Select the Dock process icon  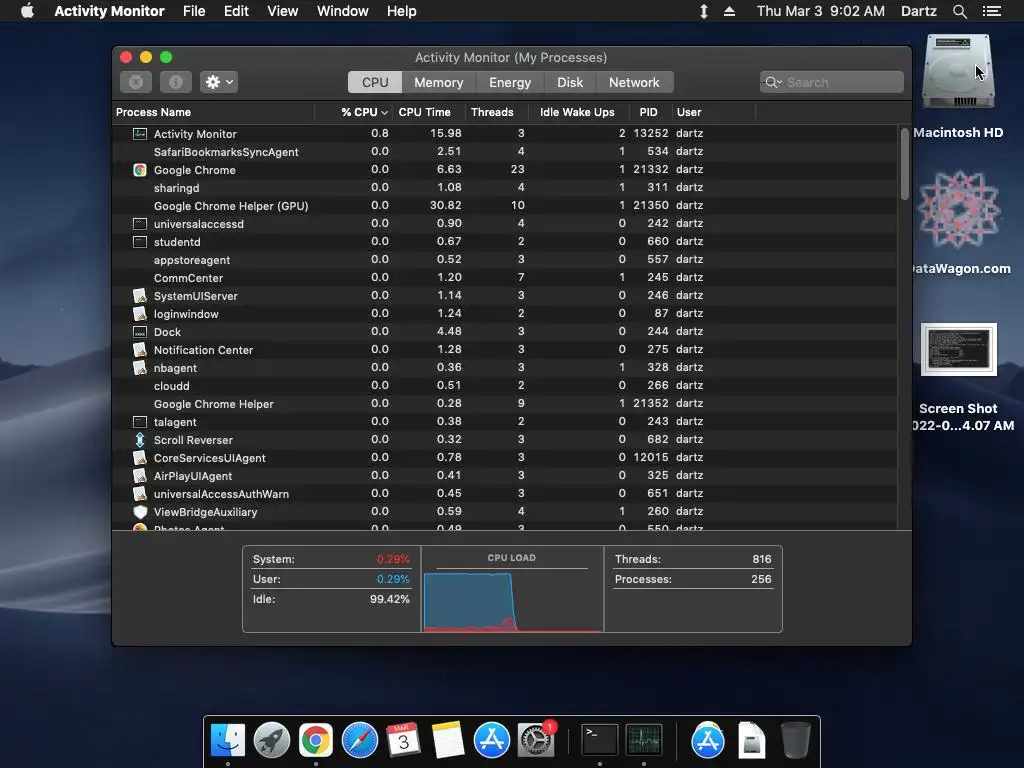(140, 332)
